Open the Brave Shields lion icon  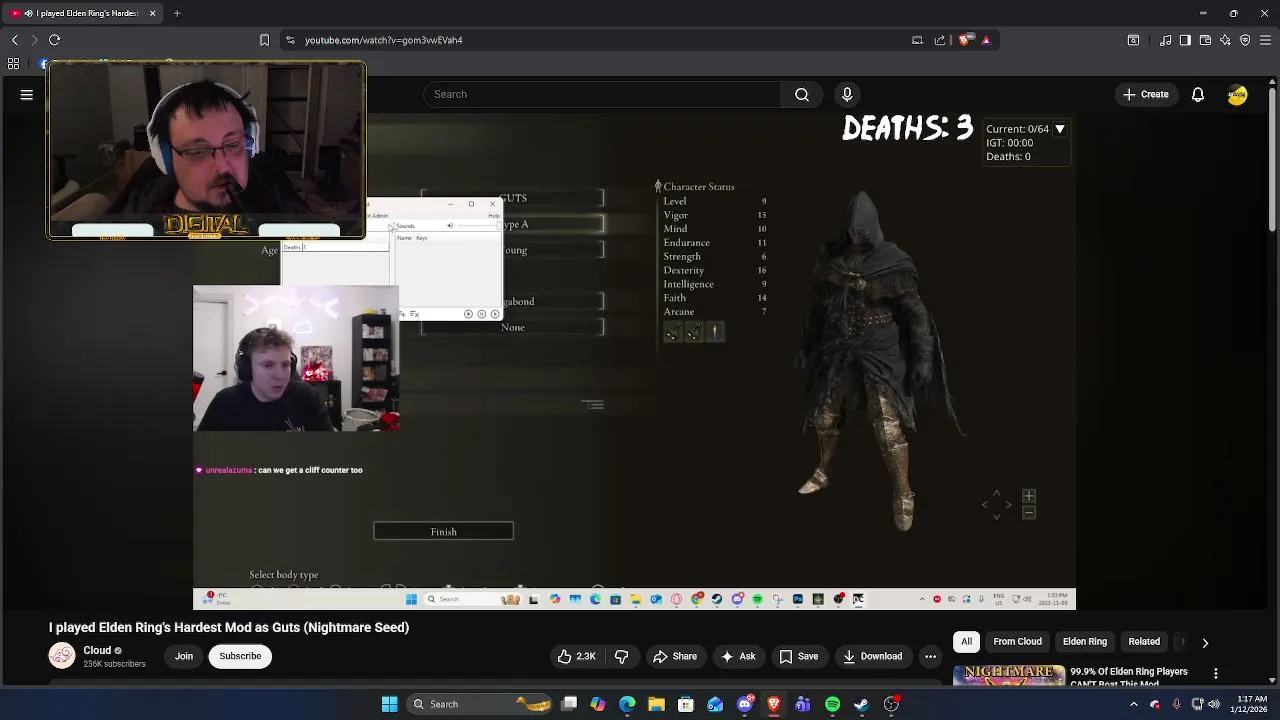964,40
